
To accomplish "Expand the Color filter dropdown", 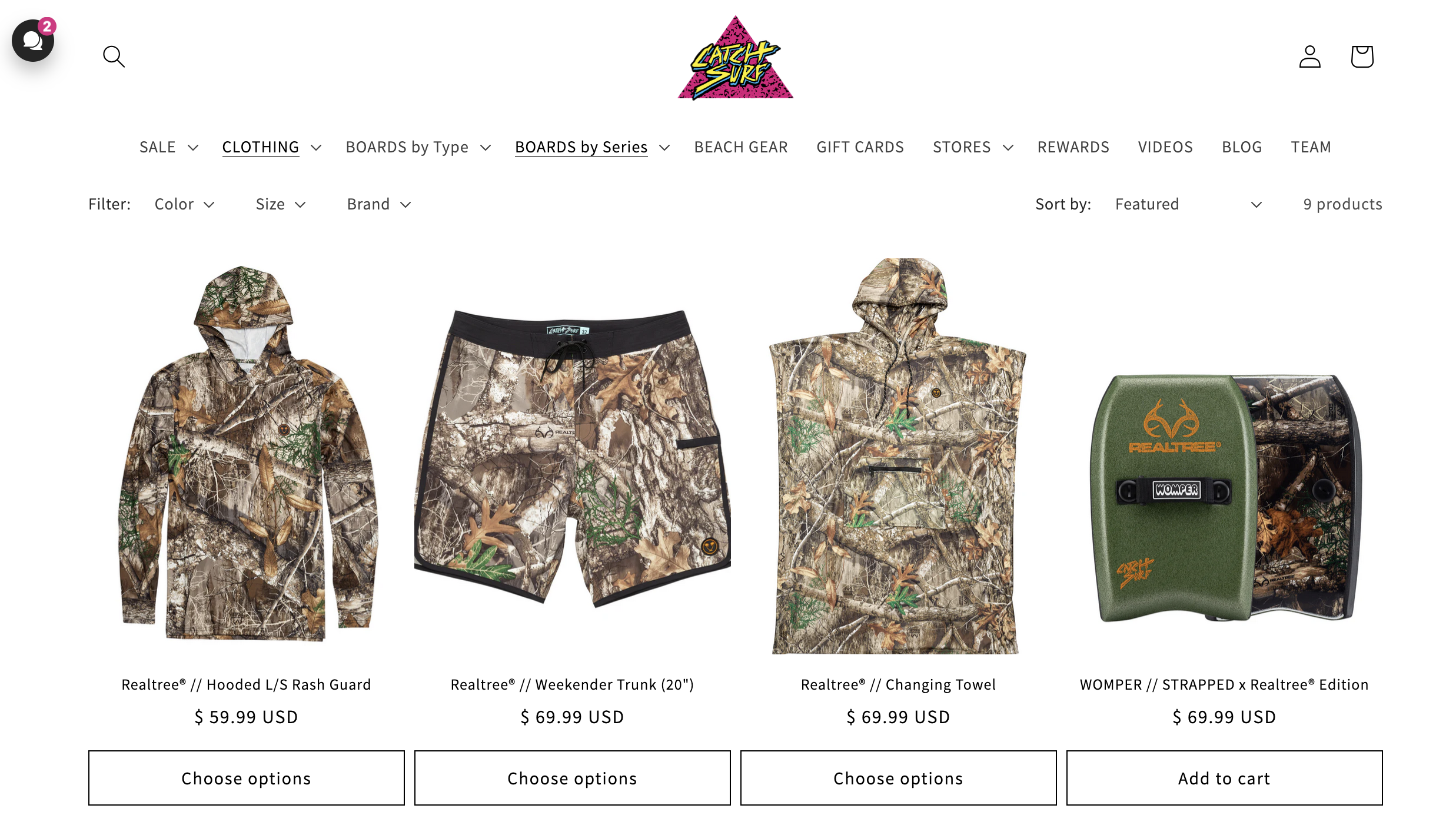I will tap(184, 204).
